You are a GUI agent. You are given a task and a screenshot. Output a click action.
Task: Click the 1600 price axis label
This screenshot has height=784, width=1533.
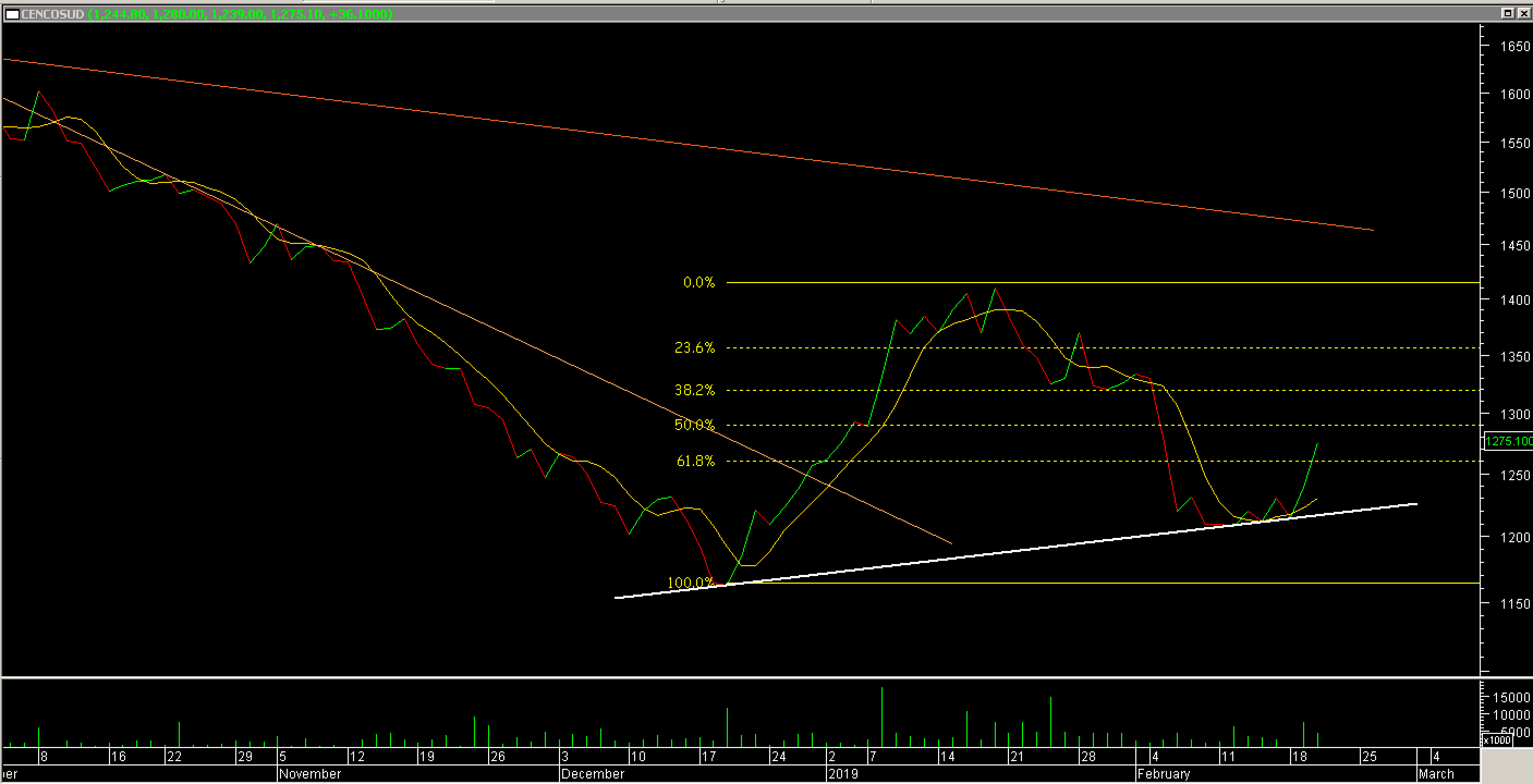click(x=1514, y=94)
